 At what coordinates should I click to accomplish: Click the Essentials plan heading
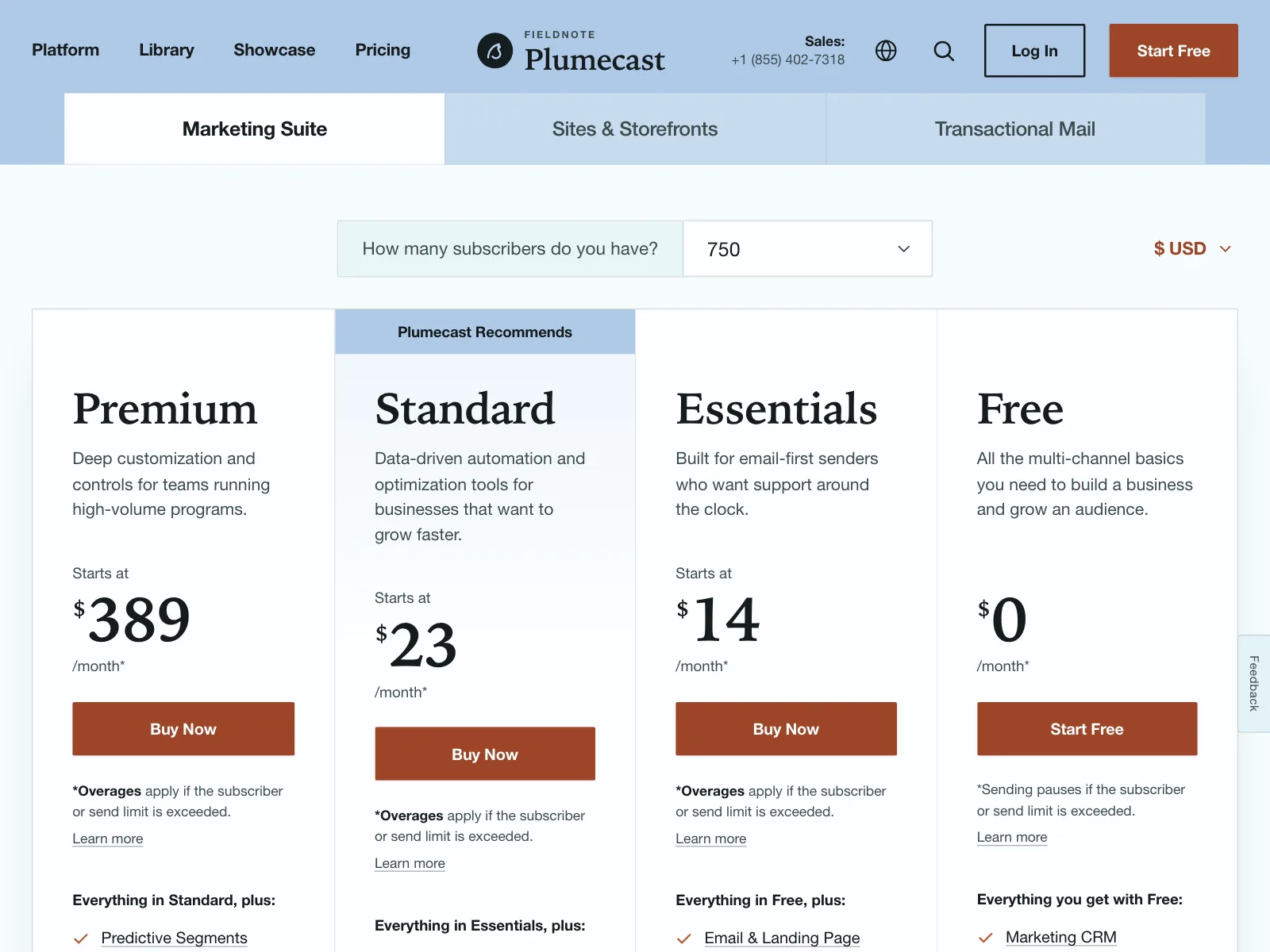point(776,409)
